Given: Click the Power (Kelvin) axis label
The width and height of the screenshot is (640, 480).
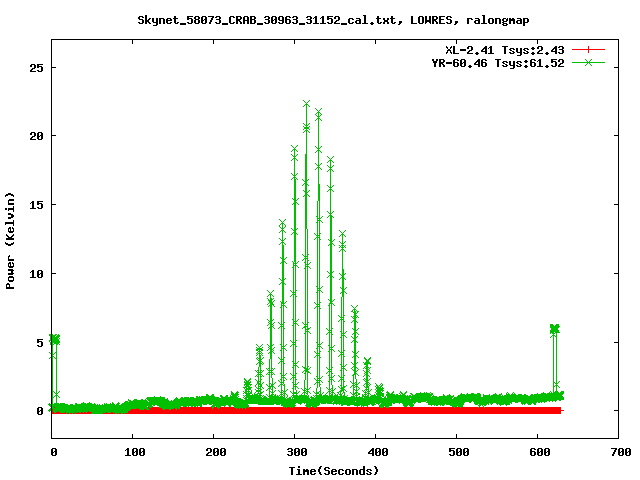Looking at the screenshot, I should pos(10,241).
